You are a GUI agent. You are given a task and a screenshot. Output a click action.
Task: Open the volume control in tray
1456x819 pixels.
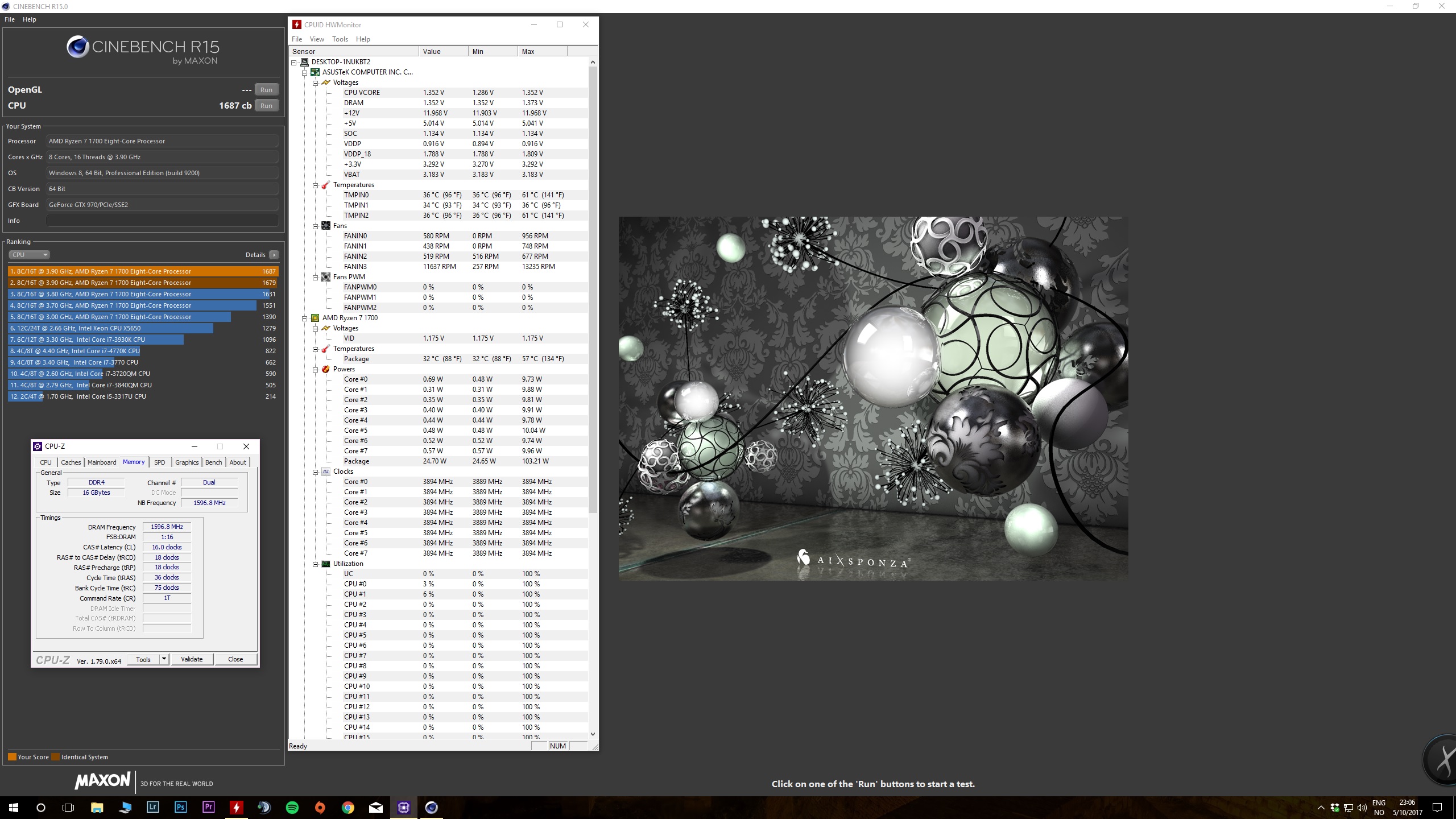(x=1362, y=808)
